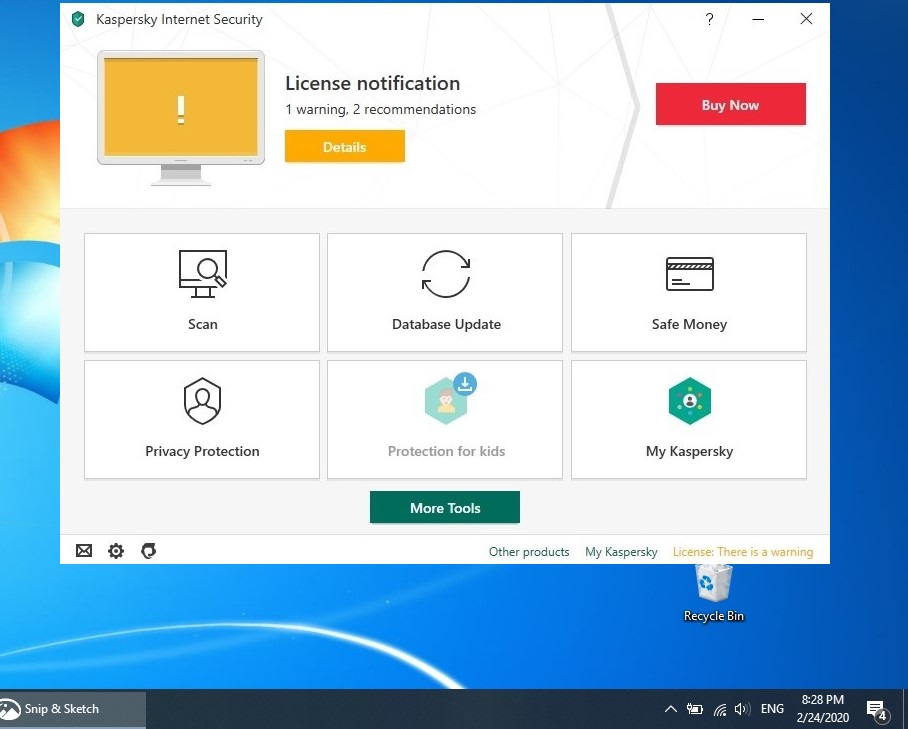Open the envelope news icon
Viewport: 908px width, 729px height.
click(84, 551)
